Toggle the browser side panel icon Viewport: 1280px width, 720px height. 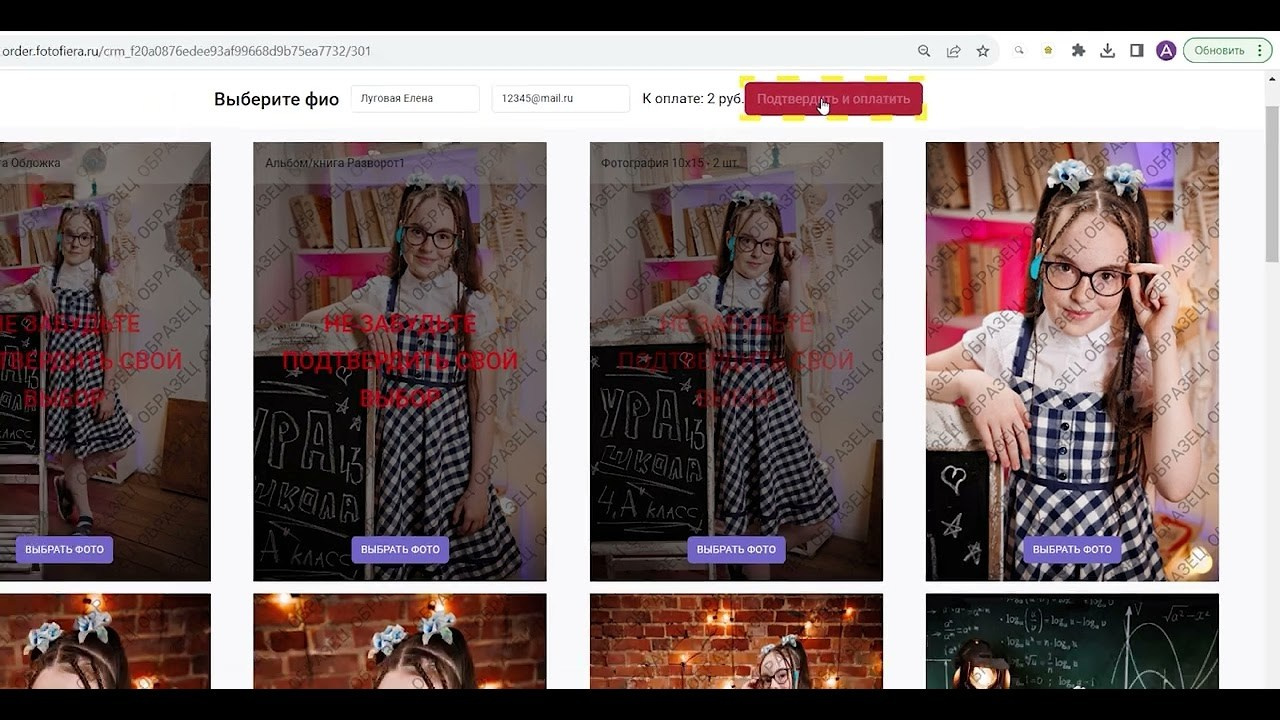[x=1137, y=51]
